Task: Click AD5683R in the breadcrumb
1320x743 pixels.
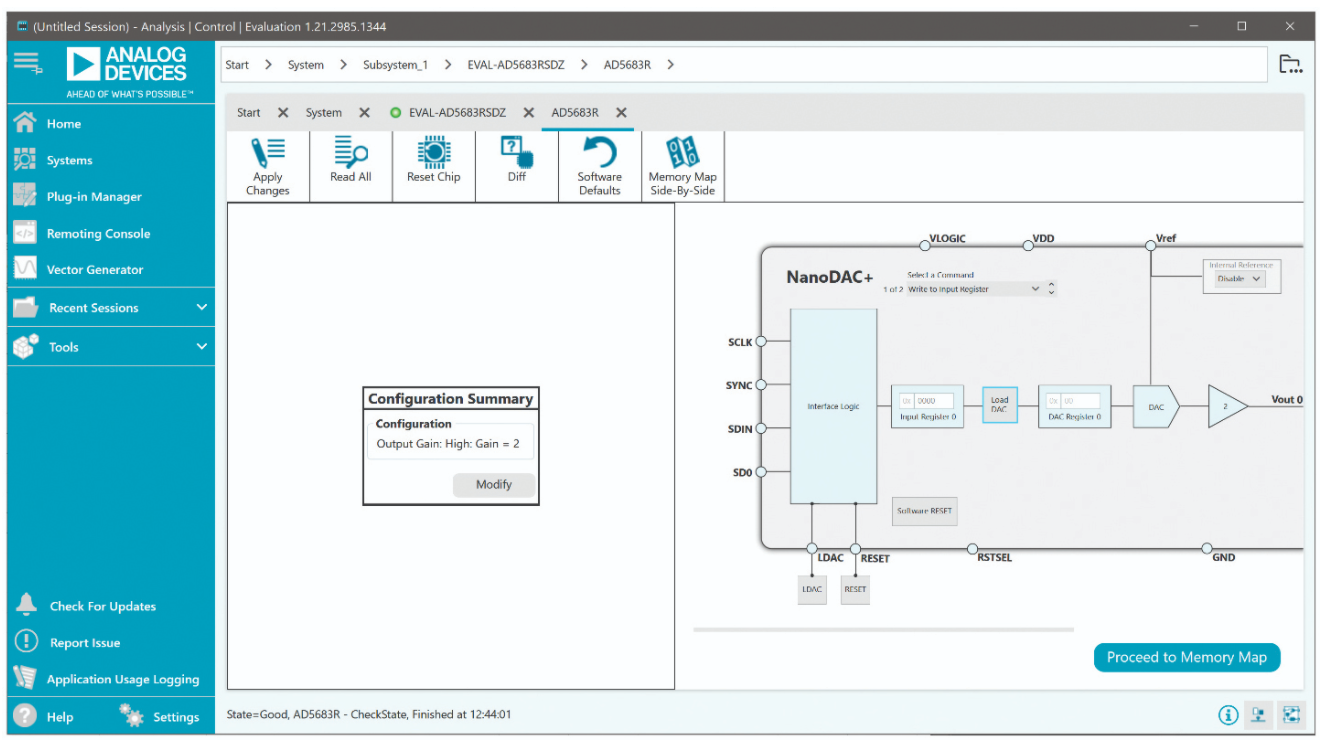Action: [x=627, y=65]
